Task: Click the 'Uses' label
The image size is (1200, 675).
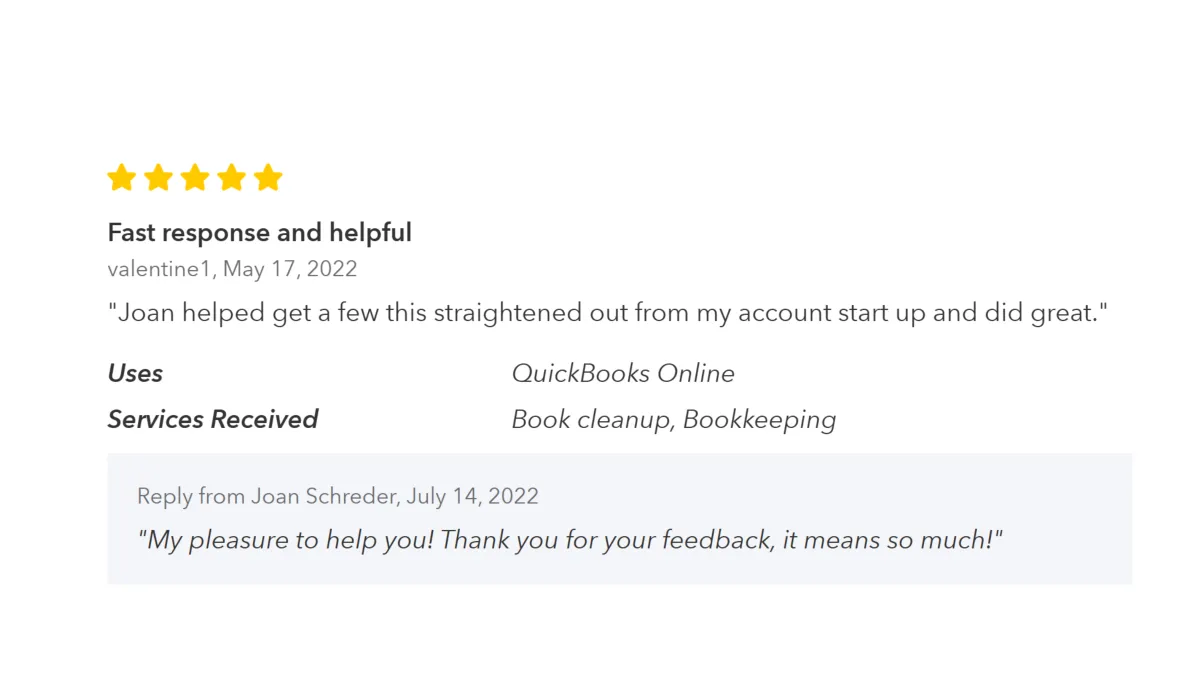Action: 135,374
